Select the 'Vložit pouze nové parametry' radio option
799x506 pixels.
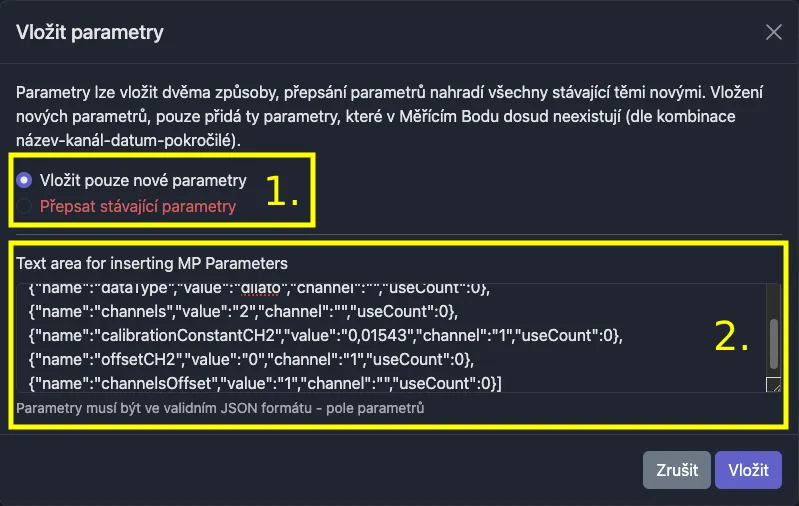[25, 180]
